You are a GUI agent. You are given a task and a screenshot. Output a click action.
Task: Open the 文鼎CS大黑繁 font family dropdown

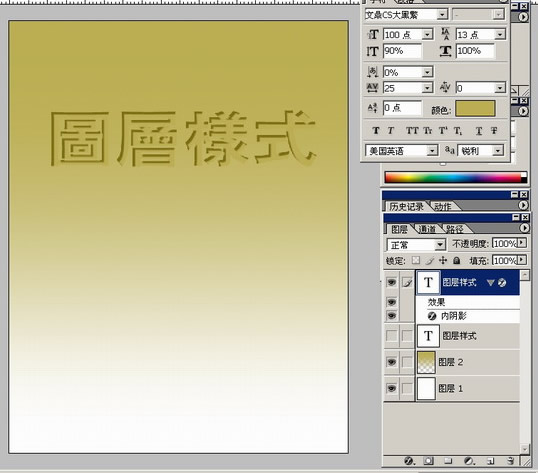(442, 14)
